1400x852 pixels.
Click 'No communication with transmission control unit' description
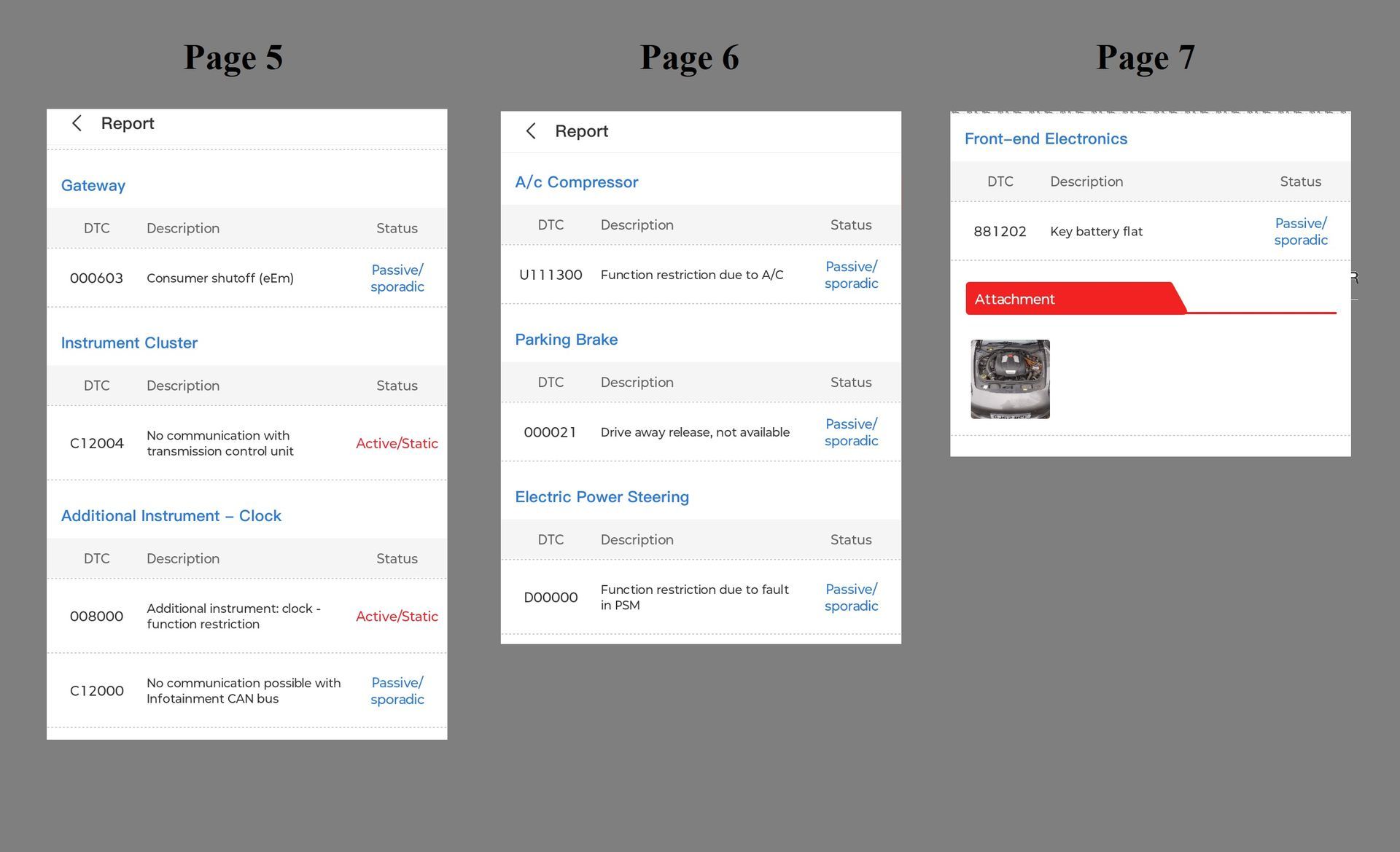(x=220, y=443)
